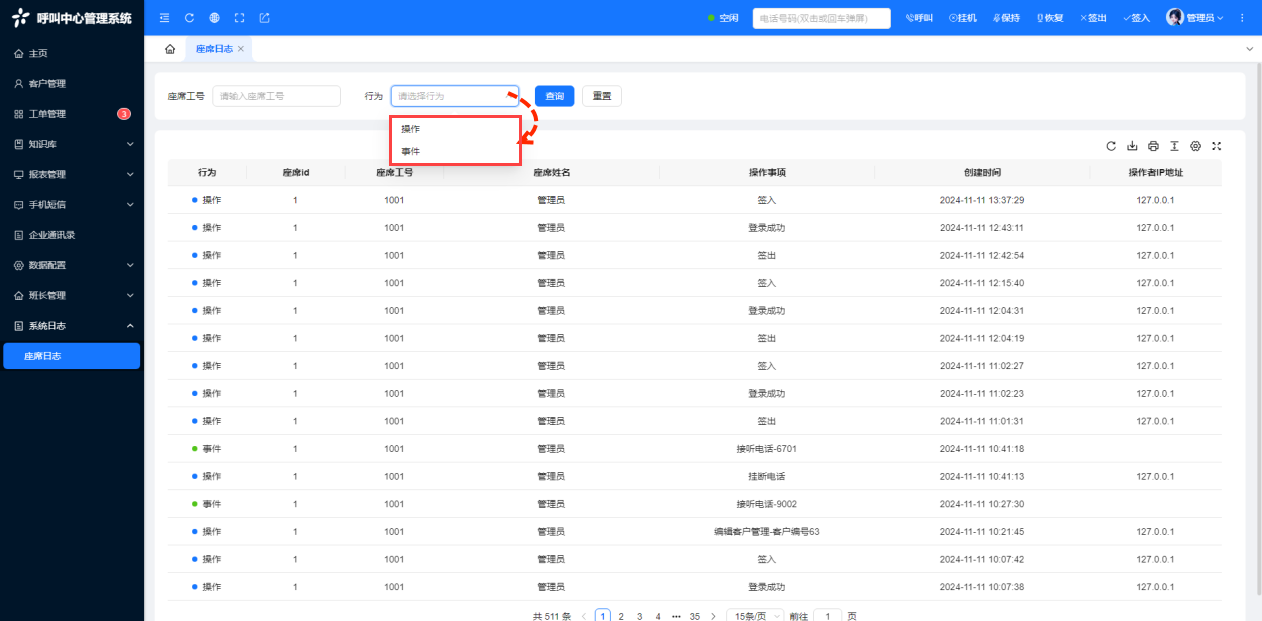Viewport: 1262px width, 621px height.
Task: Click the 重置 reset button
Action: [x=602, y=96]
